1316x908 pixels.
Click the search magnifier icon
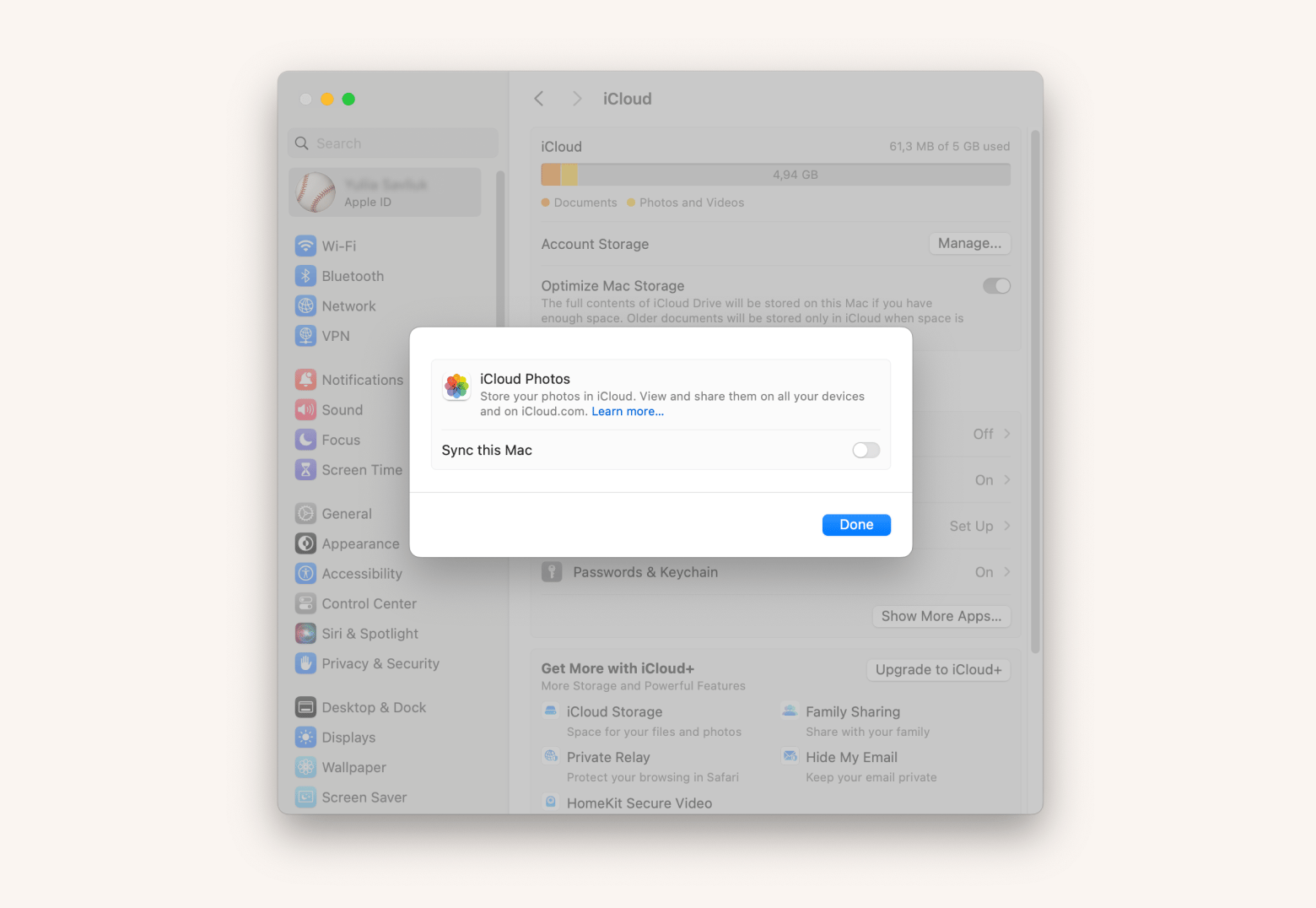[x=302, y=143]
